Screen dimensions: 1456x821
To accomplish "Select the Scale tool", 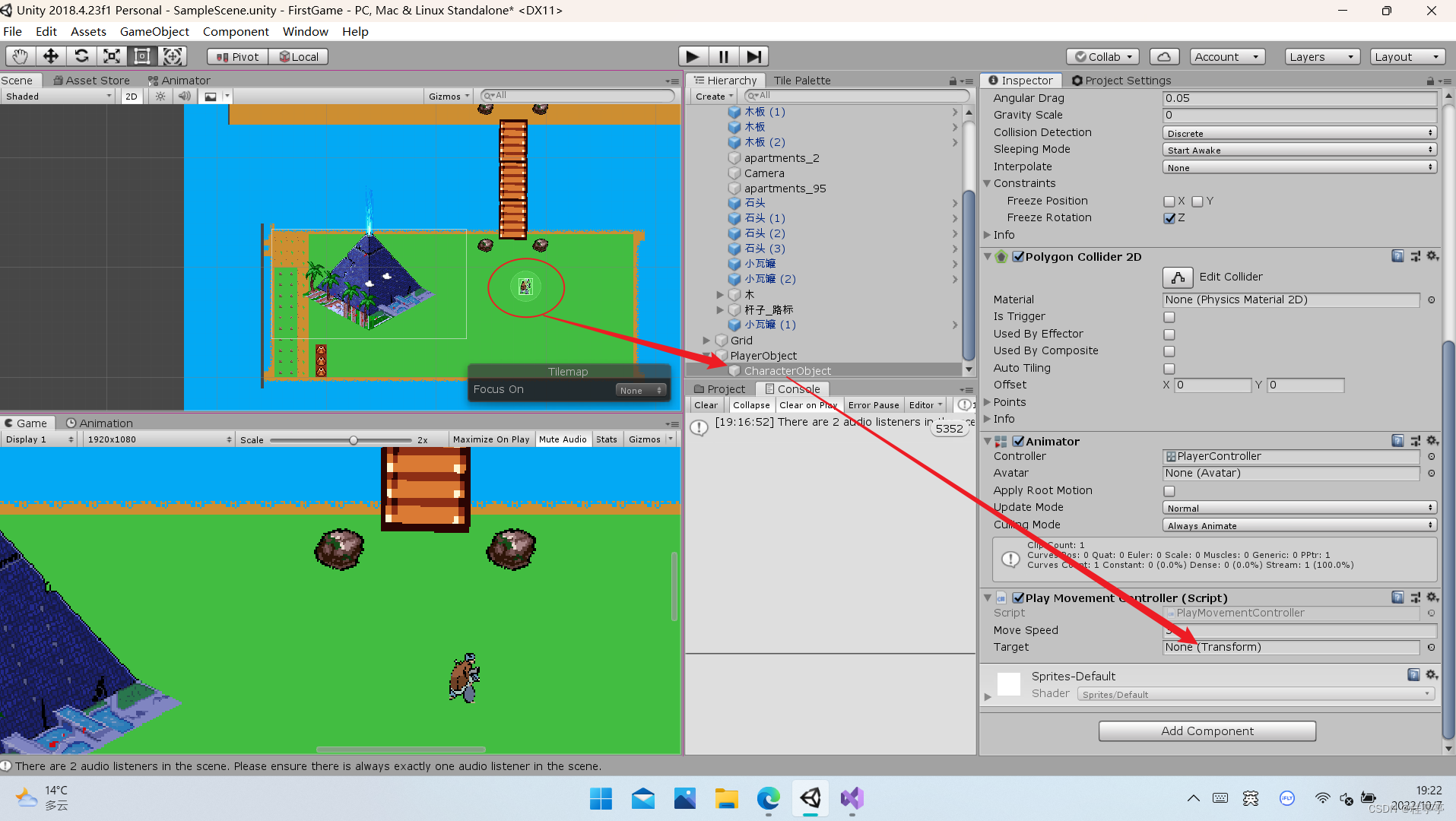I will click(111, 55).
